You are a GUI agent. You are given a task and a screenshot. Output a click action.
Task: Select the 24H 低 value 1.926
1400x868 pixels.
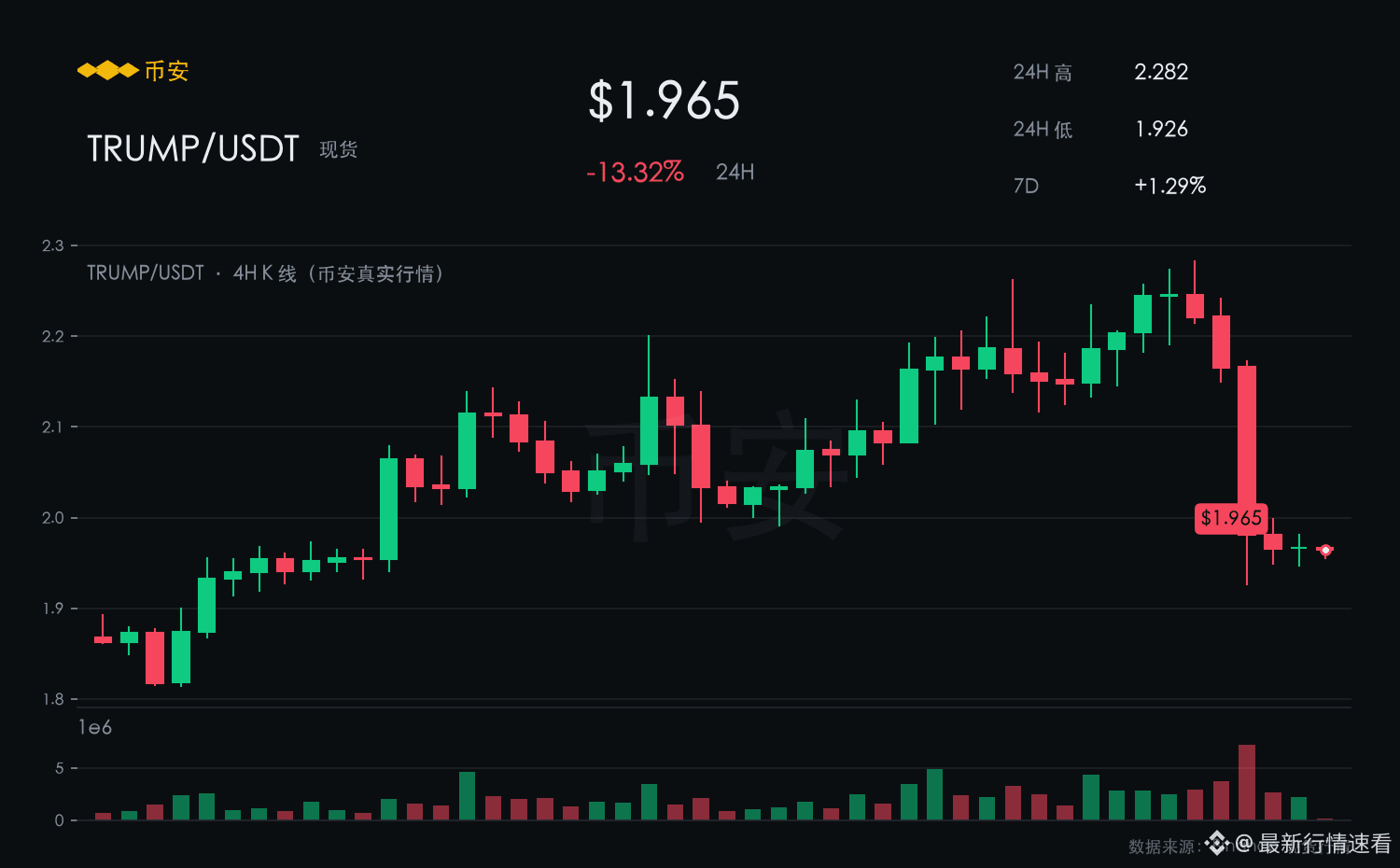pyautogui.click(x=1161, y=129)
